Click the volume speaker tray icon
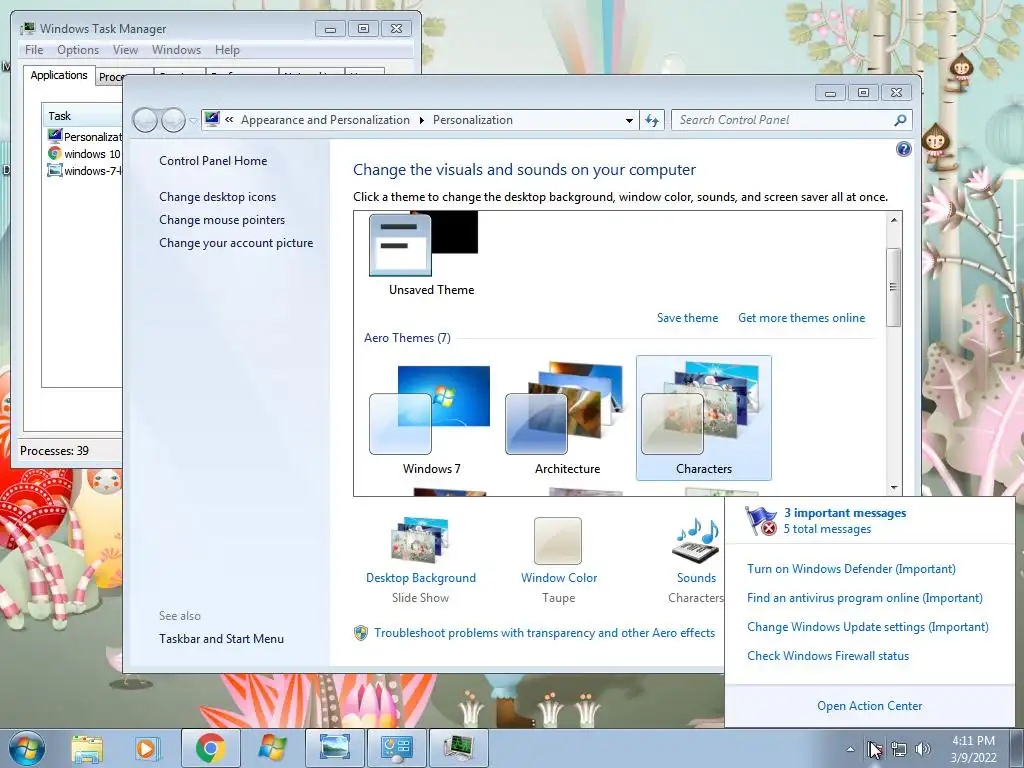Viewport: 1024px width, 768px height. pyautogui.click(x=923, y=749)
